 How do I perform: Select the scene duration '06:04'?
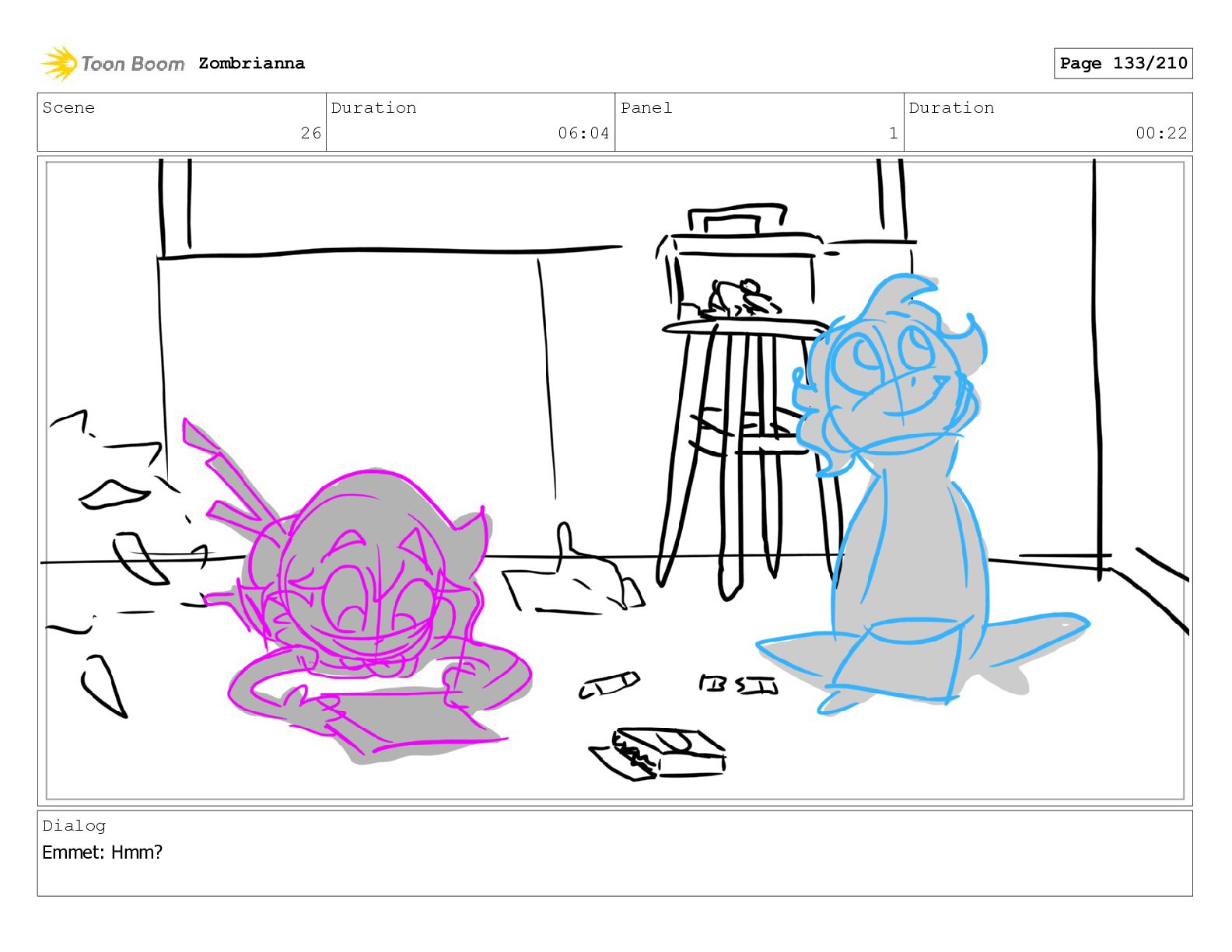tap(583, 133)
